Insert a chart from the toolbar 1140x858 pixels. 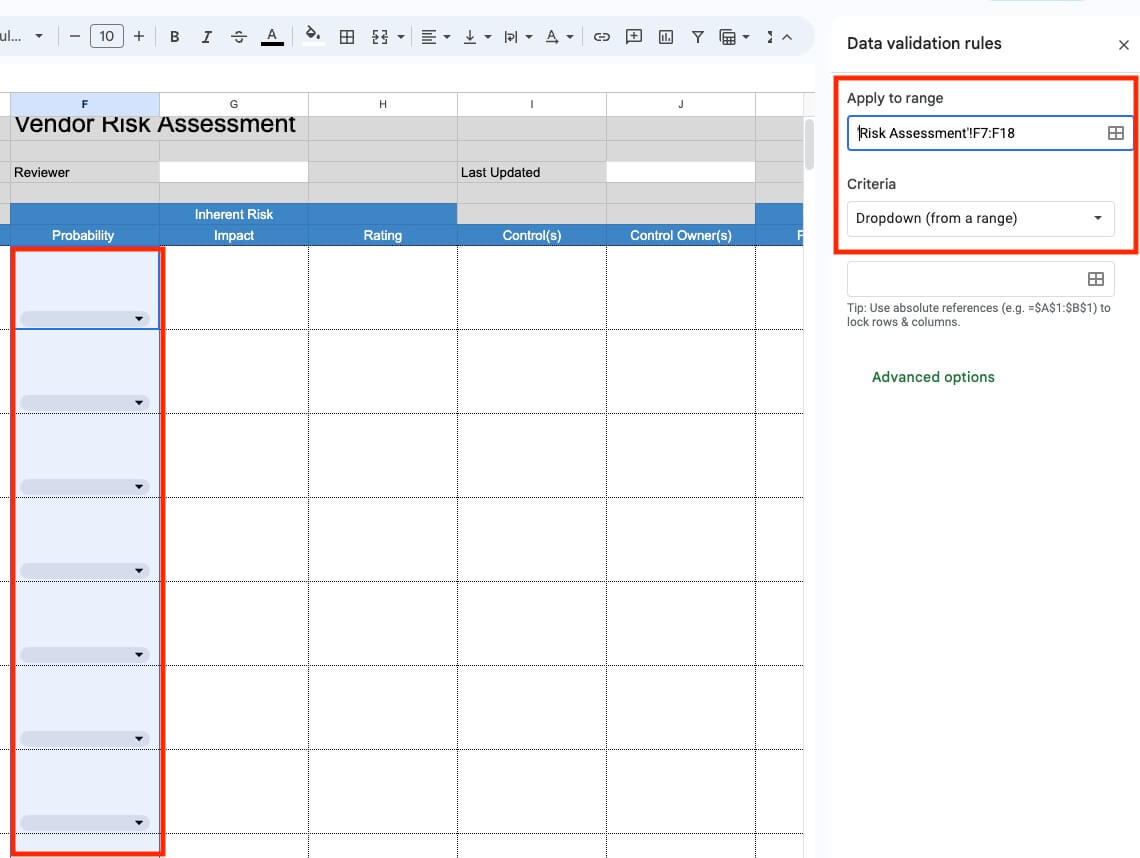665,36
